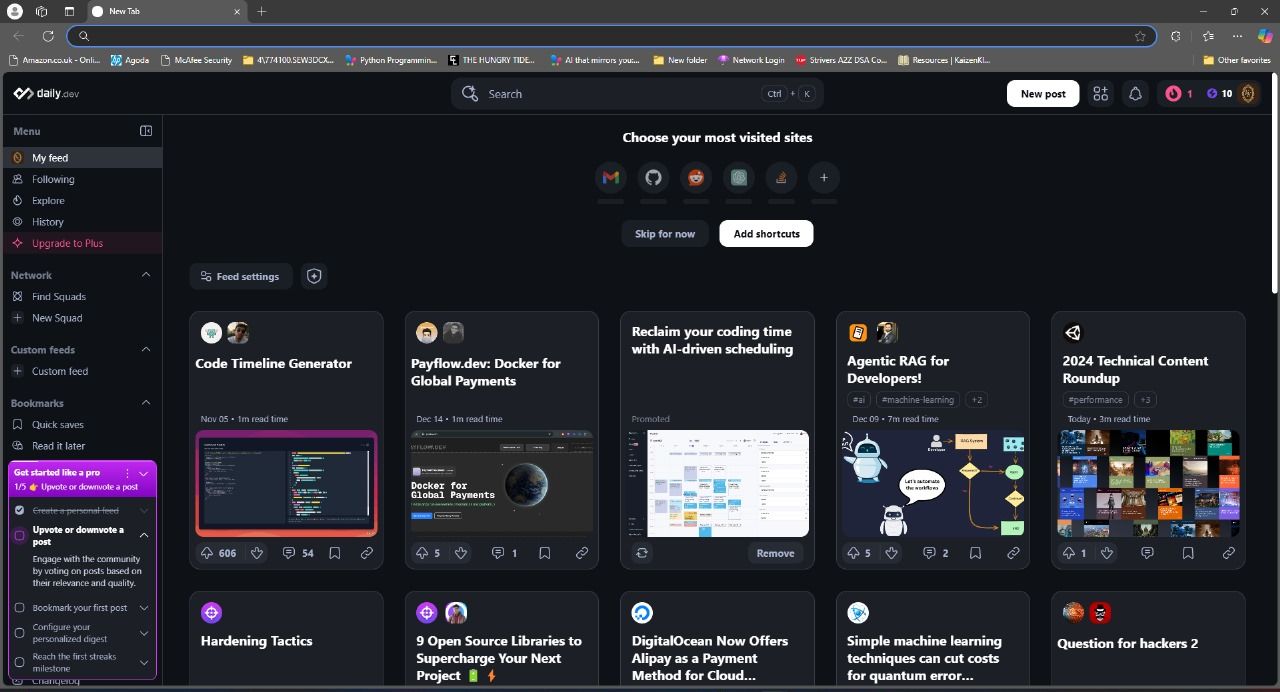Open Explore from the sidebar menu

click(47, 201)
